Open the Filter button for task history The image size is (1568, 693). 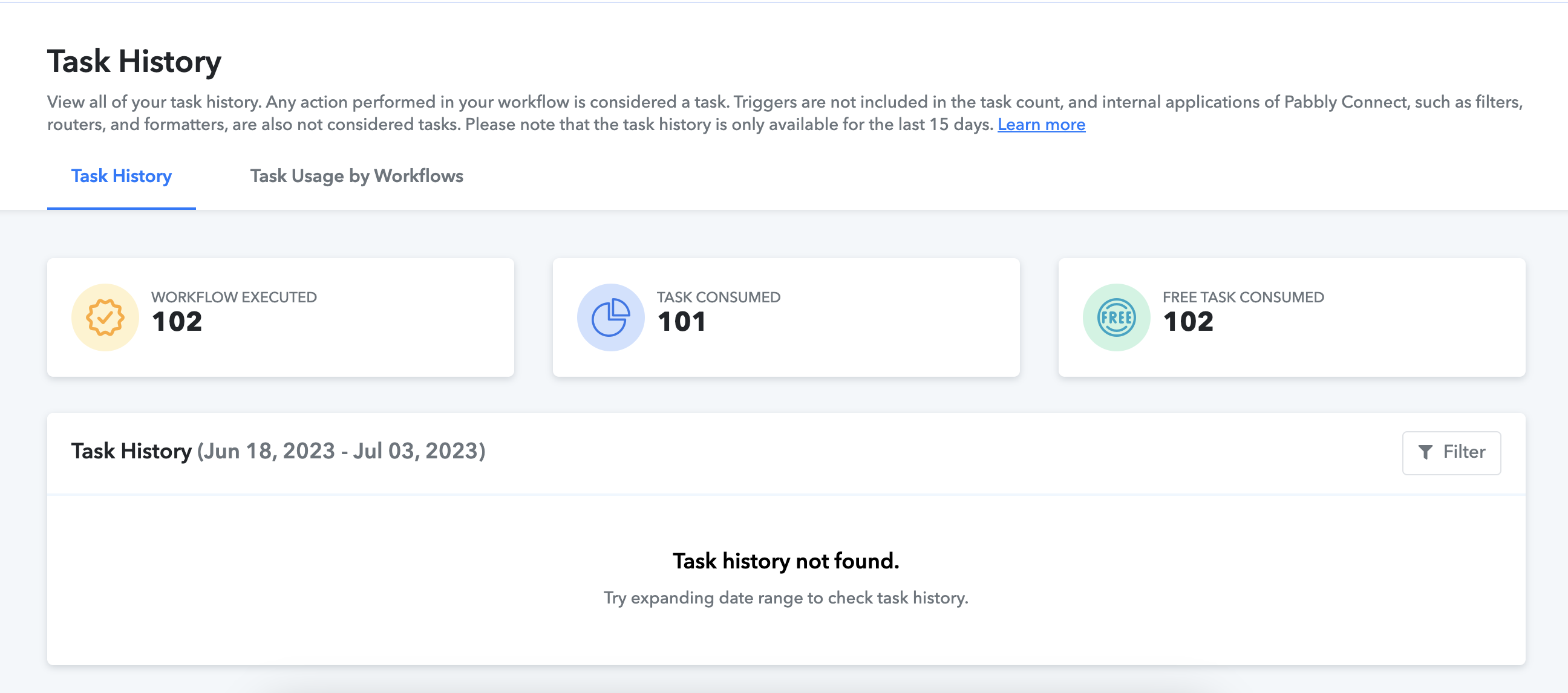click(x=1451, y=453)
